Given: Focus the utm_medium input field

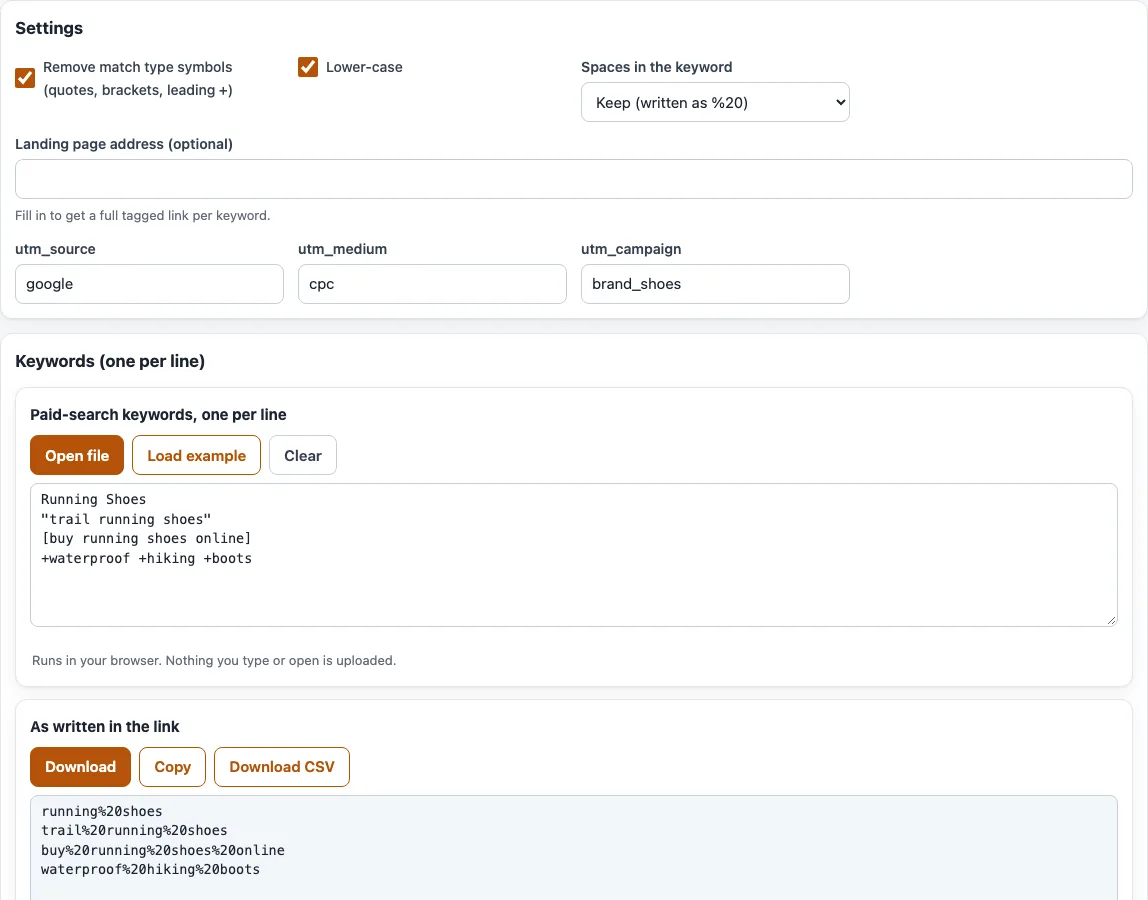Looking at the screenshot, I should point(432,284).
